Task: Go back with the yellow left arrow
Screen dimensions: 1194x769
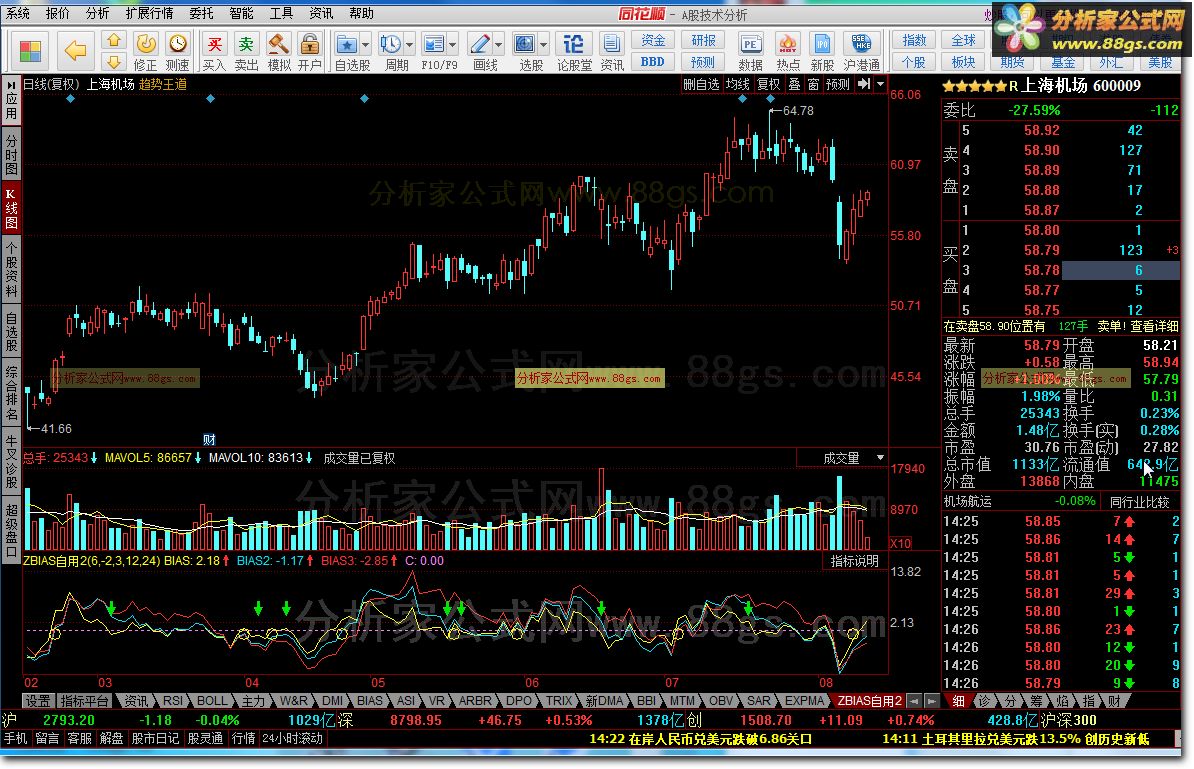Action: click(75, 51)
